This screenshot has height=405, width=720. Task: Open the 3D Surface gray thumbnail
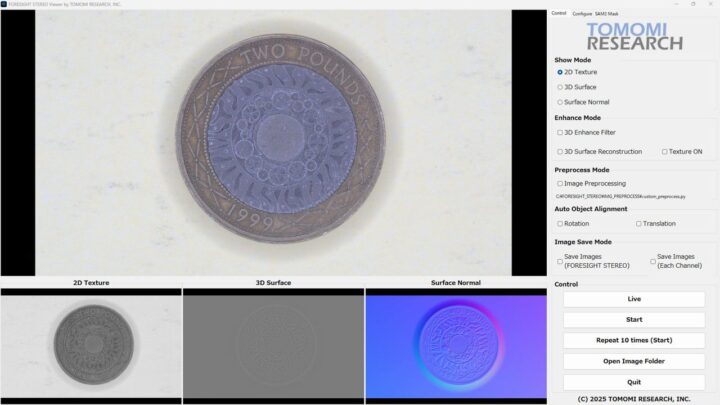coord(273,346)
